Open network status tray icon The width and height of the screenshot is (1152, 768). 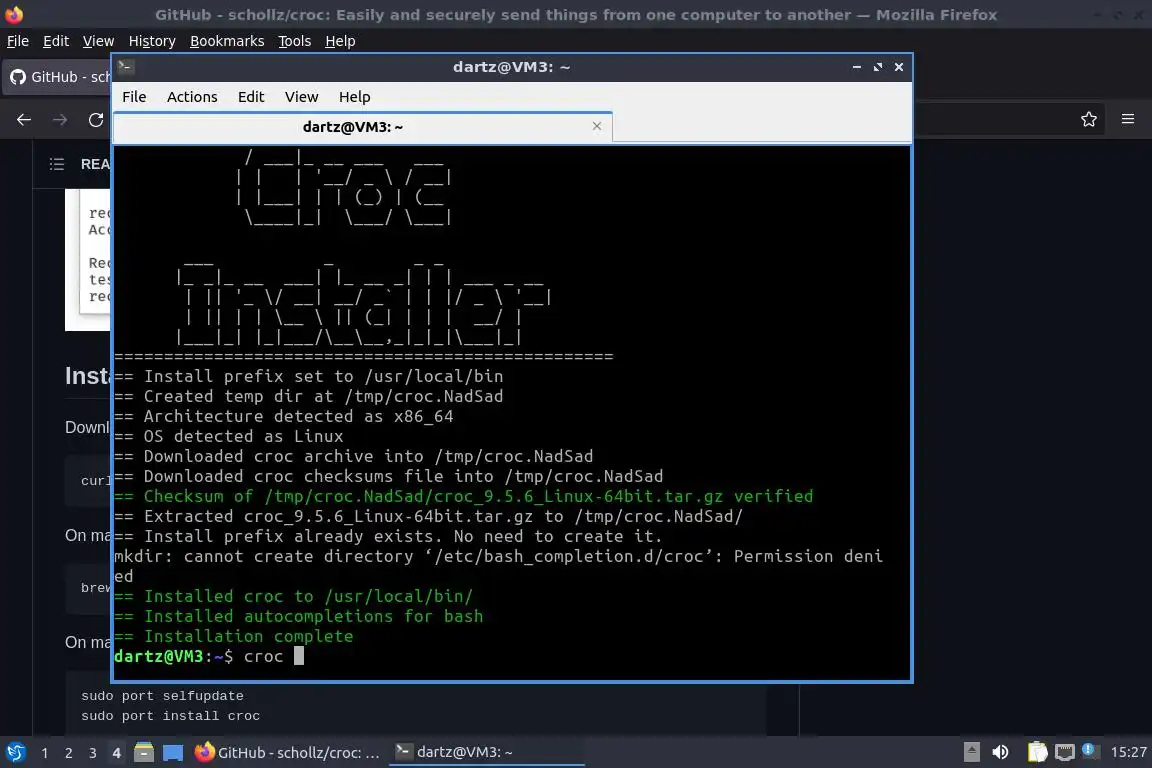tap(1064, 752)
